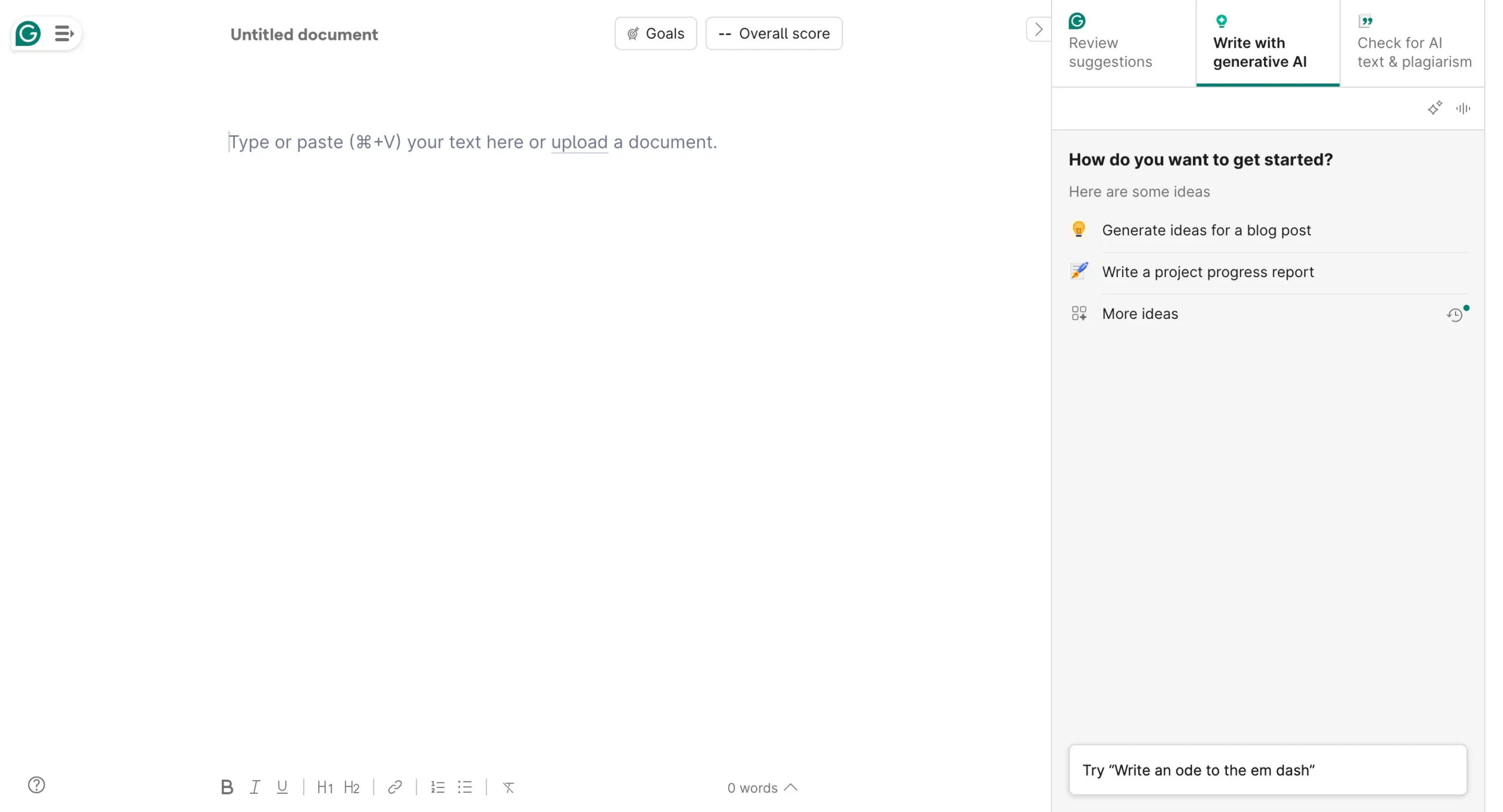Click the grid icon beside More ideas

point(1079,313)
